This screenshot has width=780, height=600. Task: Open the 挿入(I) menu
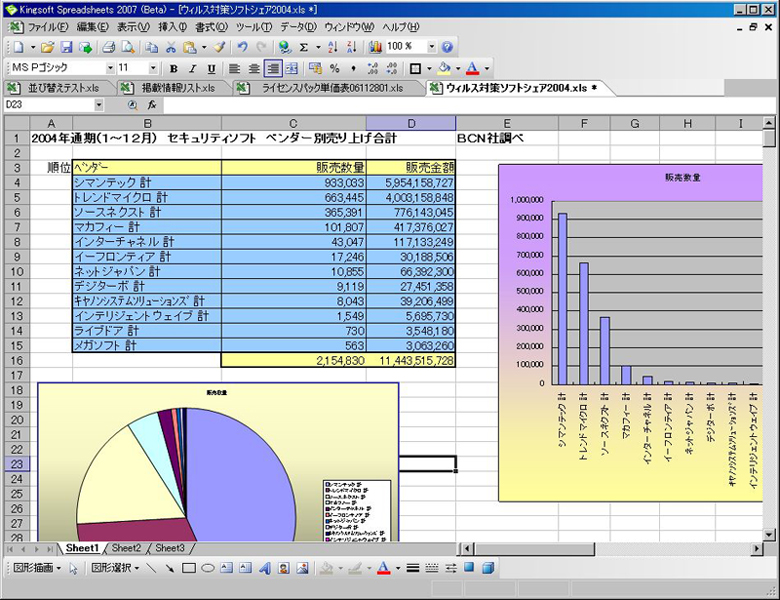coord(172,27)
